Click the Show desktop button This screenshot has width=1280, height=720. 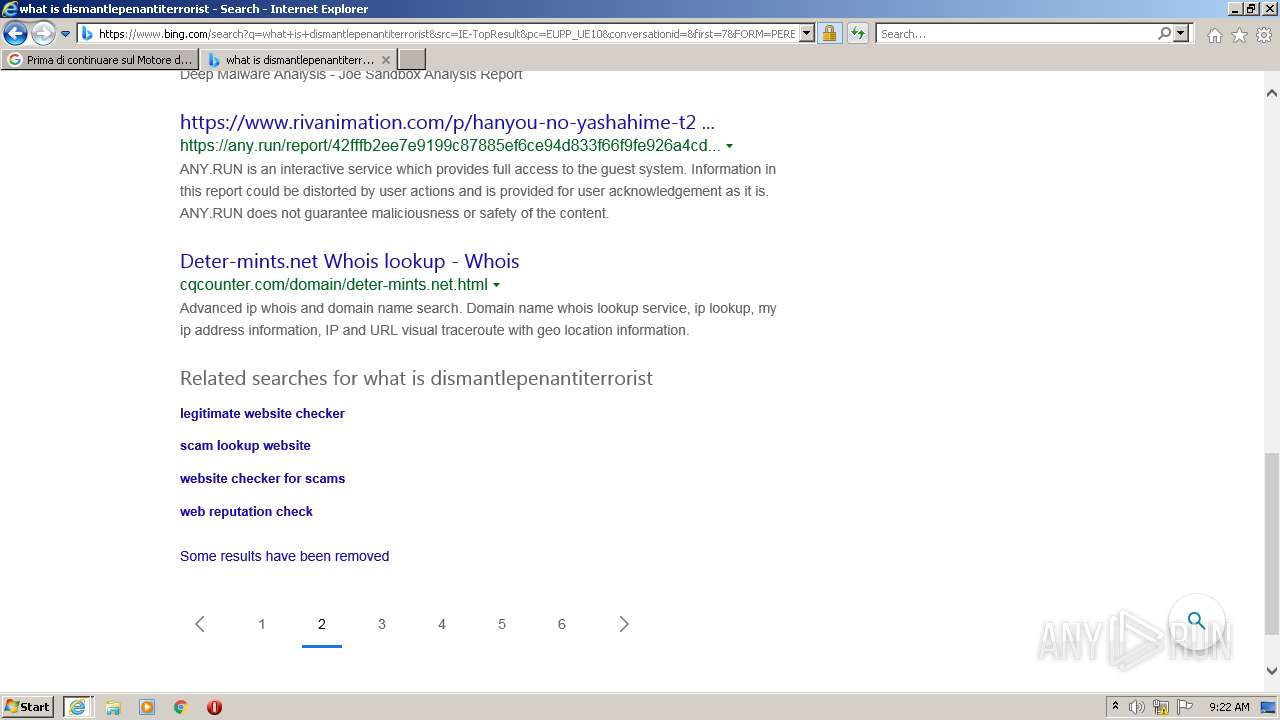(x=1269, y=707)
